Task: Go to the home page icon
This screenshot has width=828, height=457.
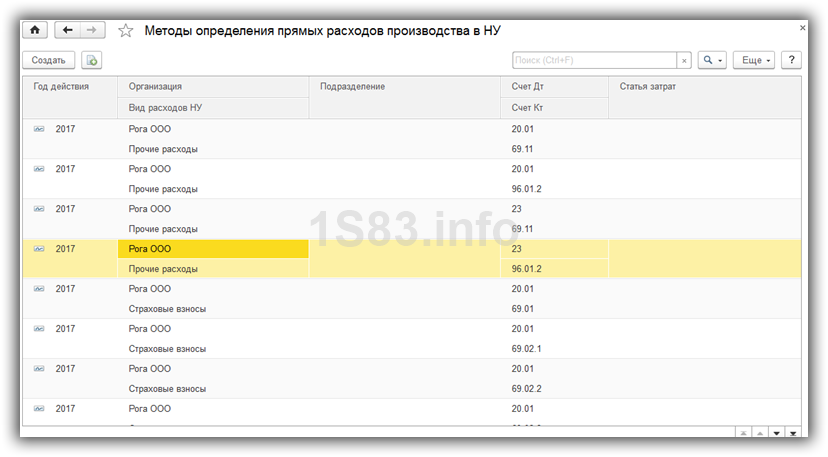Action: point(35,30)
